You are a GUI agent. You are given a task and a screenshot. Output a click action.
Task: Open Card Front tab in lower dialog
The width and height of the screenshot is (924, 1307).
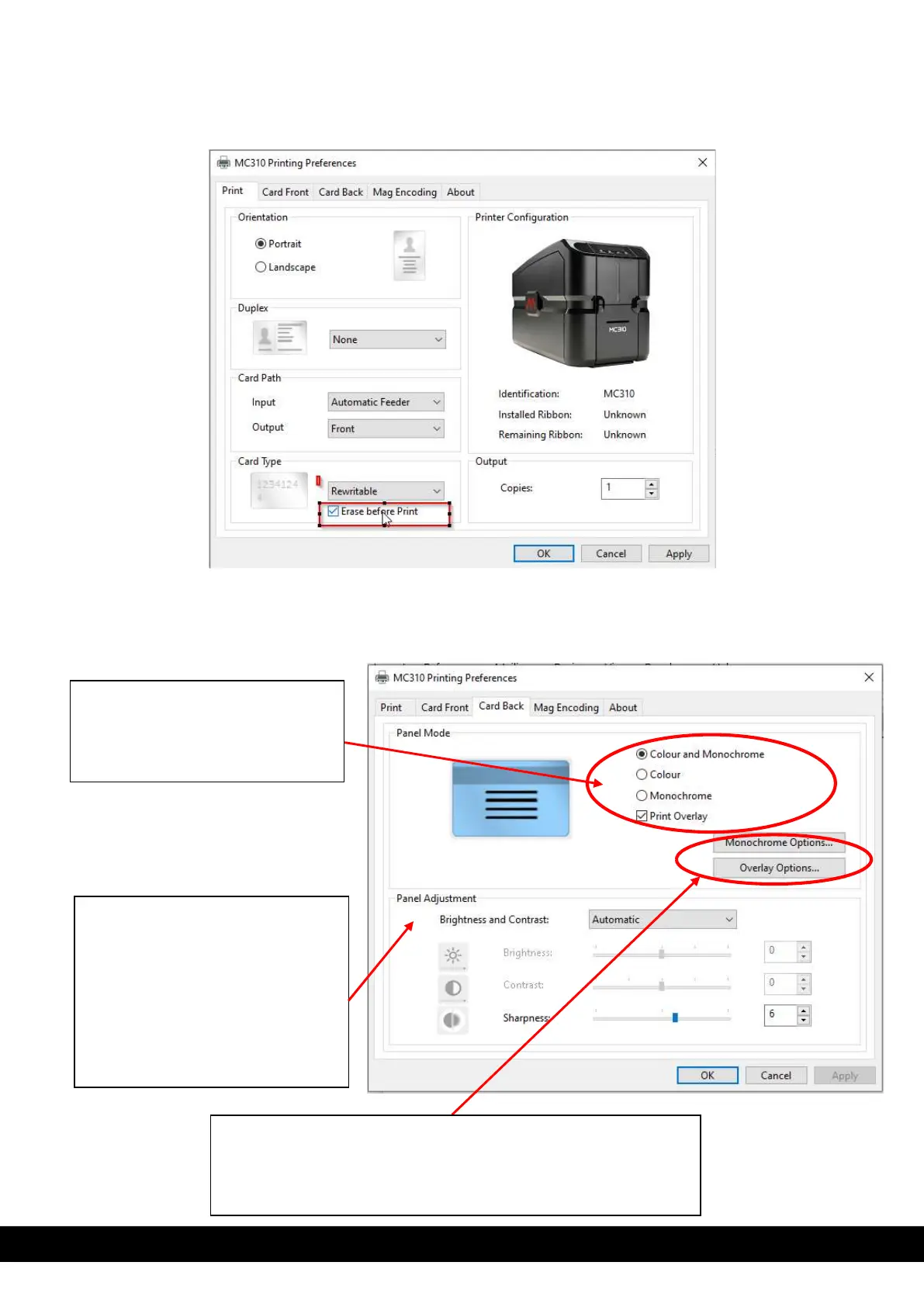(x=445, y=708)
